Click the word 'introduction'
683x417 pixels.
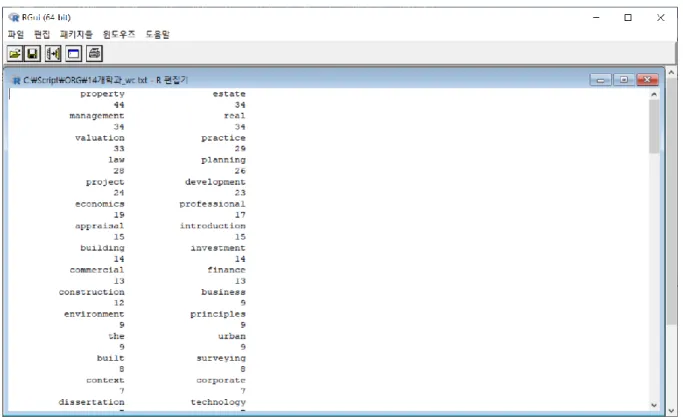pyautogui.click(x=213, y=226)
